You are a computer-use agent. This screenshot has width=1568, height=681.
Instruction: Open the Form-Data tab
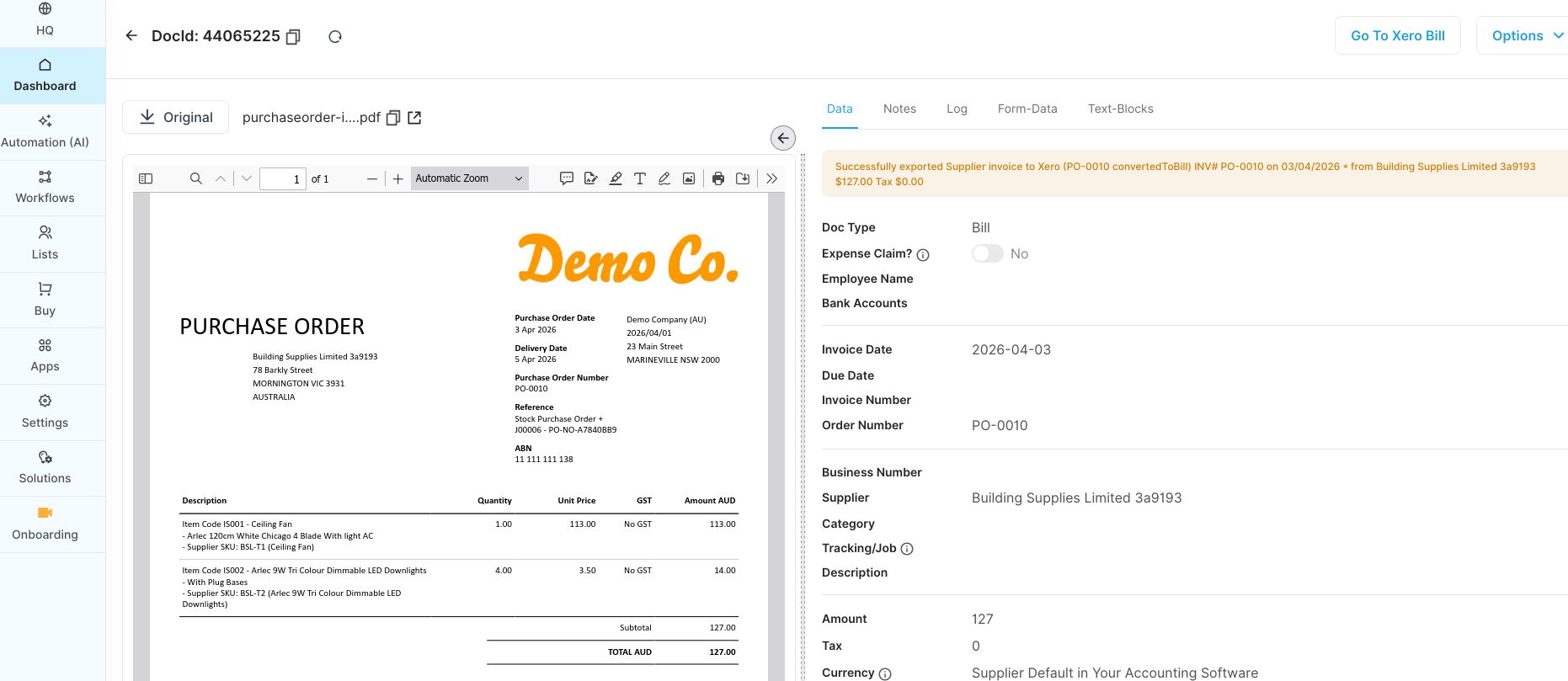coord(1027,109)
